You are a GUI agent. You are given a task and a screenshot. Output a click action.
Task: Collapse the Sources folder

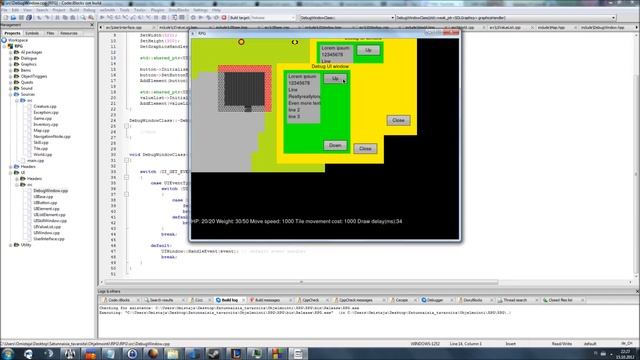tap(11, 94)
